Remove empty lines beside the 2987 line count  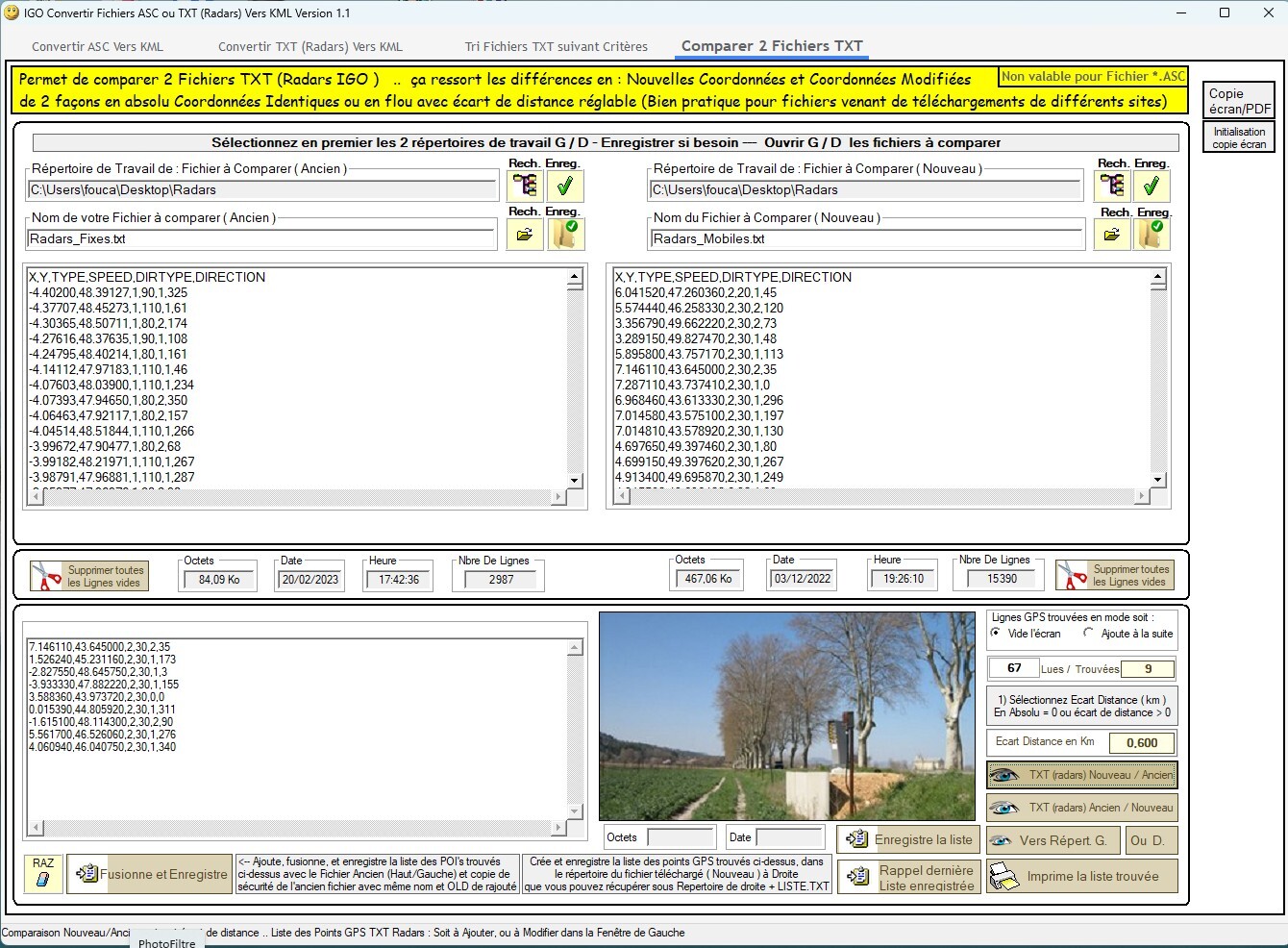89,576
